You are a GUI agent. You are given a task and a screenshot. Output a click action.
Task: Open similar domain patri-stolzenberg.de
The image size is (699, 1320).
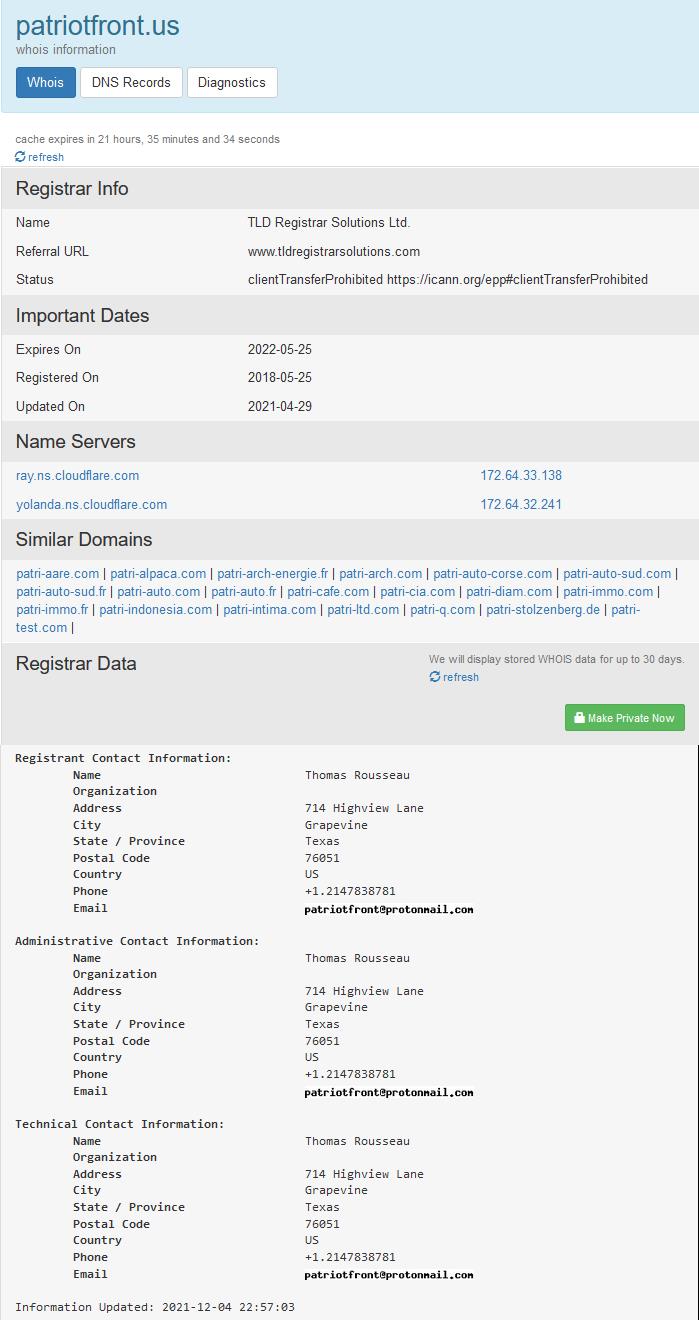coord(543,610)
